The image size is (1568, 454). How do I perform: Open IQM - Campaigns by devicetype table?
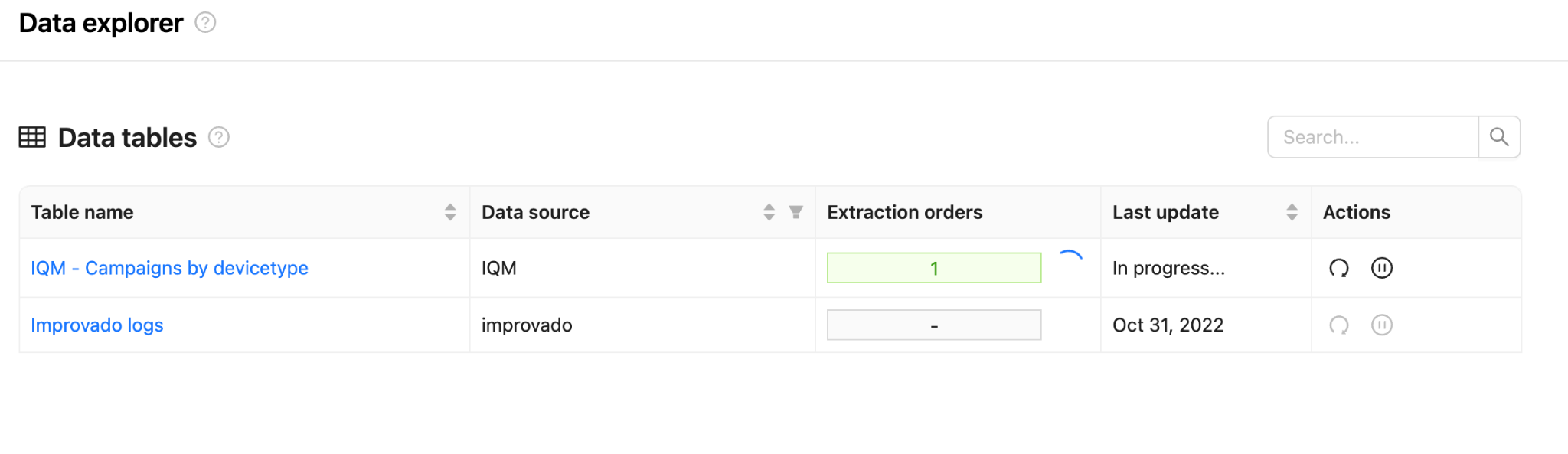(x=169, y=268)
